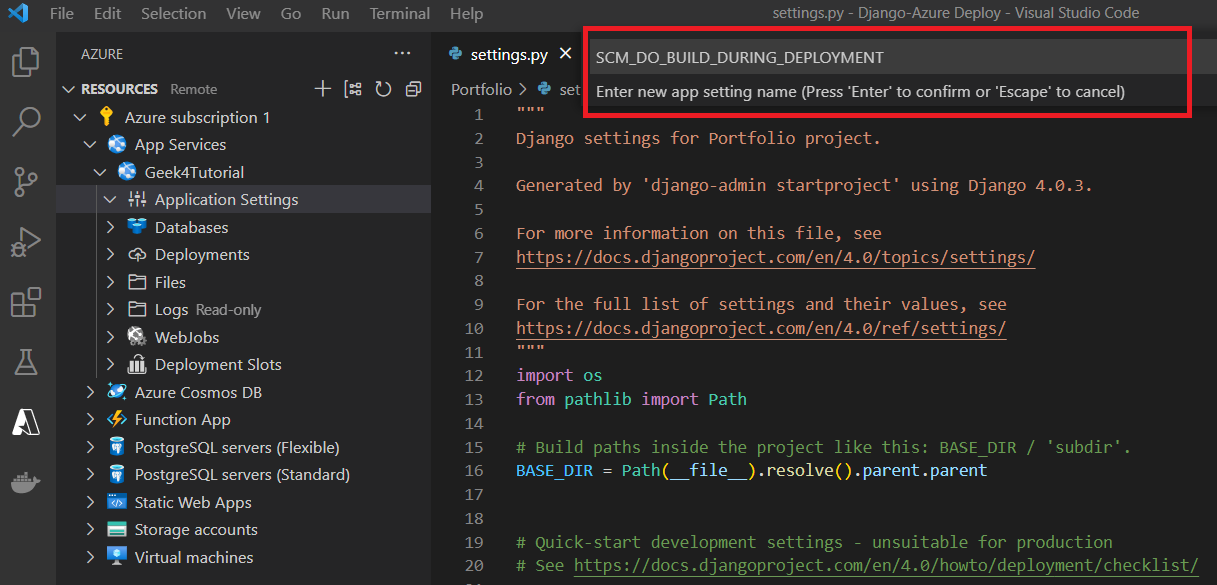Viewport: 1217px width, 585px height.
Task: Click the Static Web Apps icon
Action: pyautogui.click(x=117, y=502)
